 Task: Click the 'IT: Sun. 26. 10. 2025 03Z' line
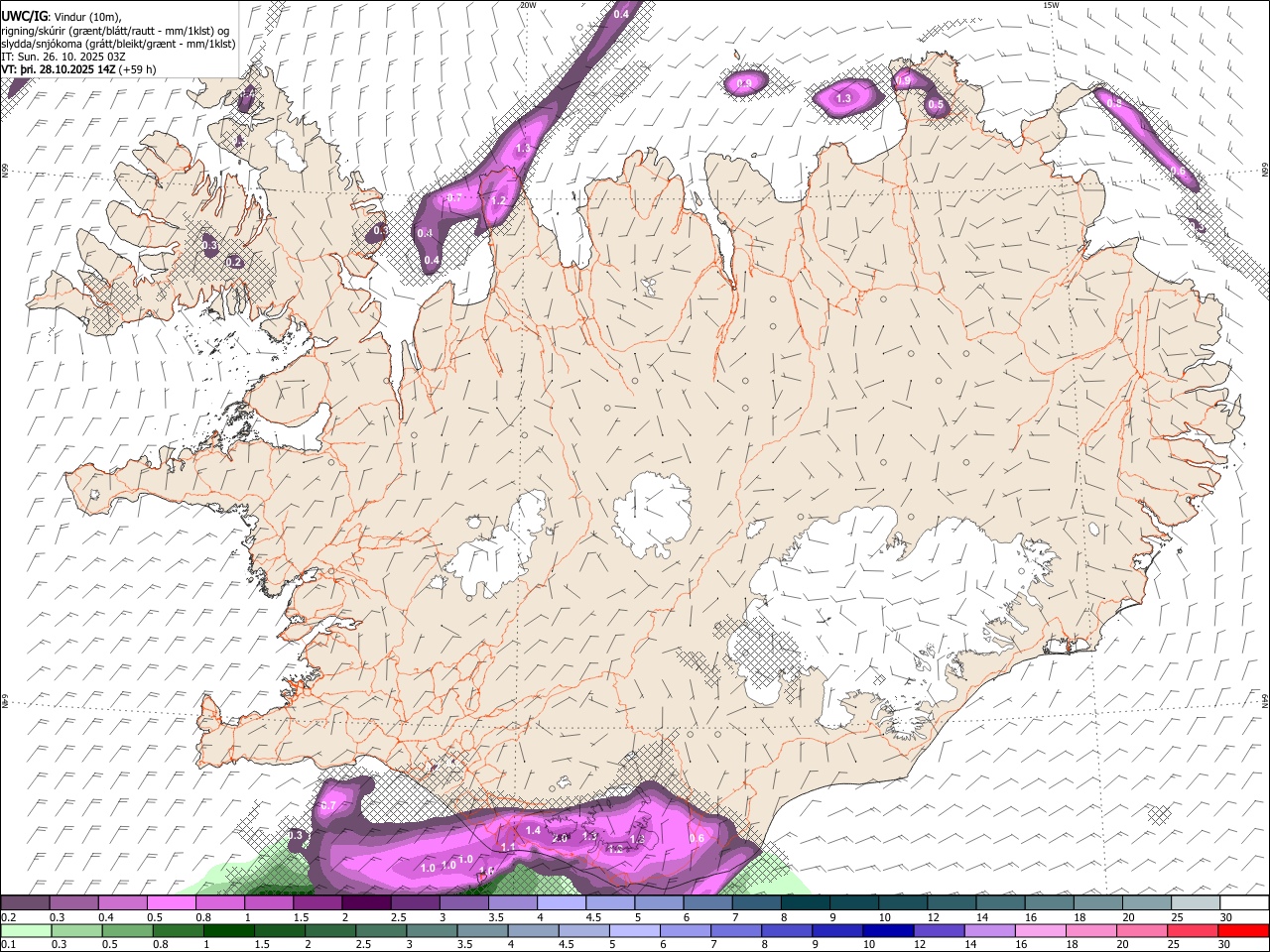click(x=63, y=57)
